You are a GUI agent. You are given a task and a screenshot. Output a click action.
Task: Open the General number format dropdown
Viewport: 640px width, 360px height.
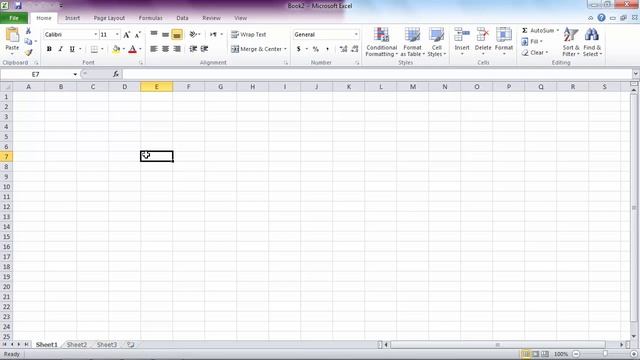tap(356, 35)
